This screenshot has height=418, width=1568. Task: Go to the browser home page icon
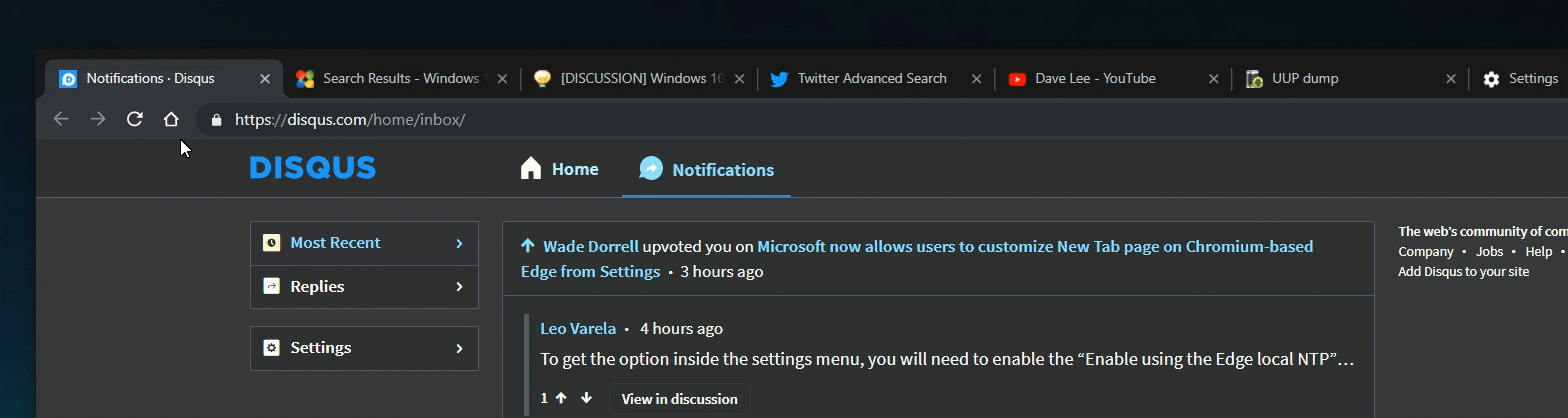click(171, 119)
